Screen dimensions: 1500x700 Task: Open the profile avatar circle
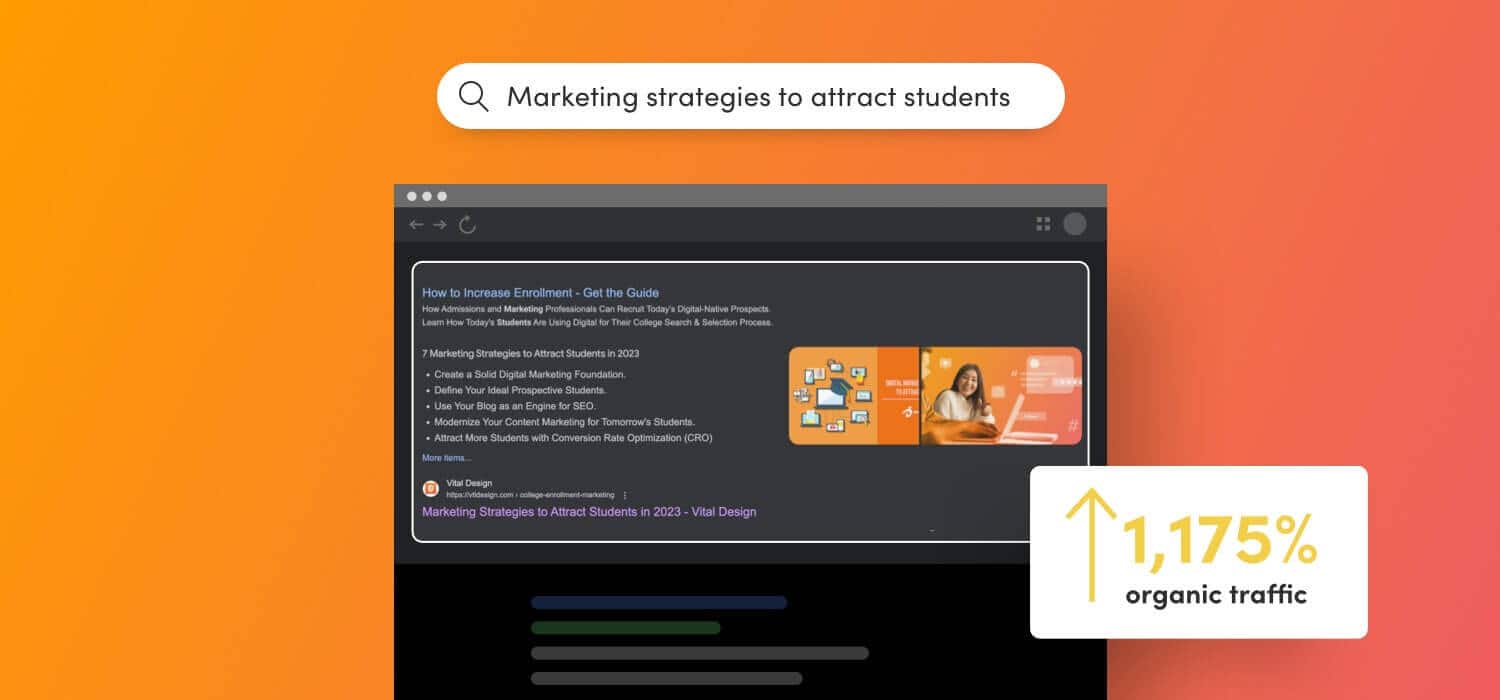(x=1075, y=224)
